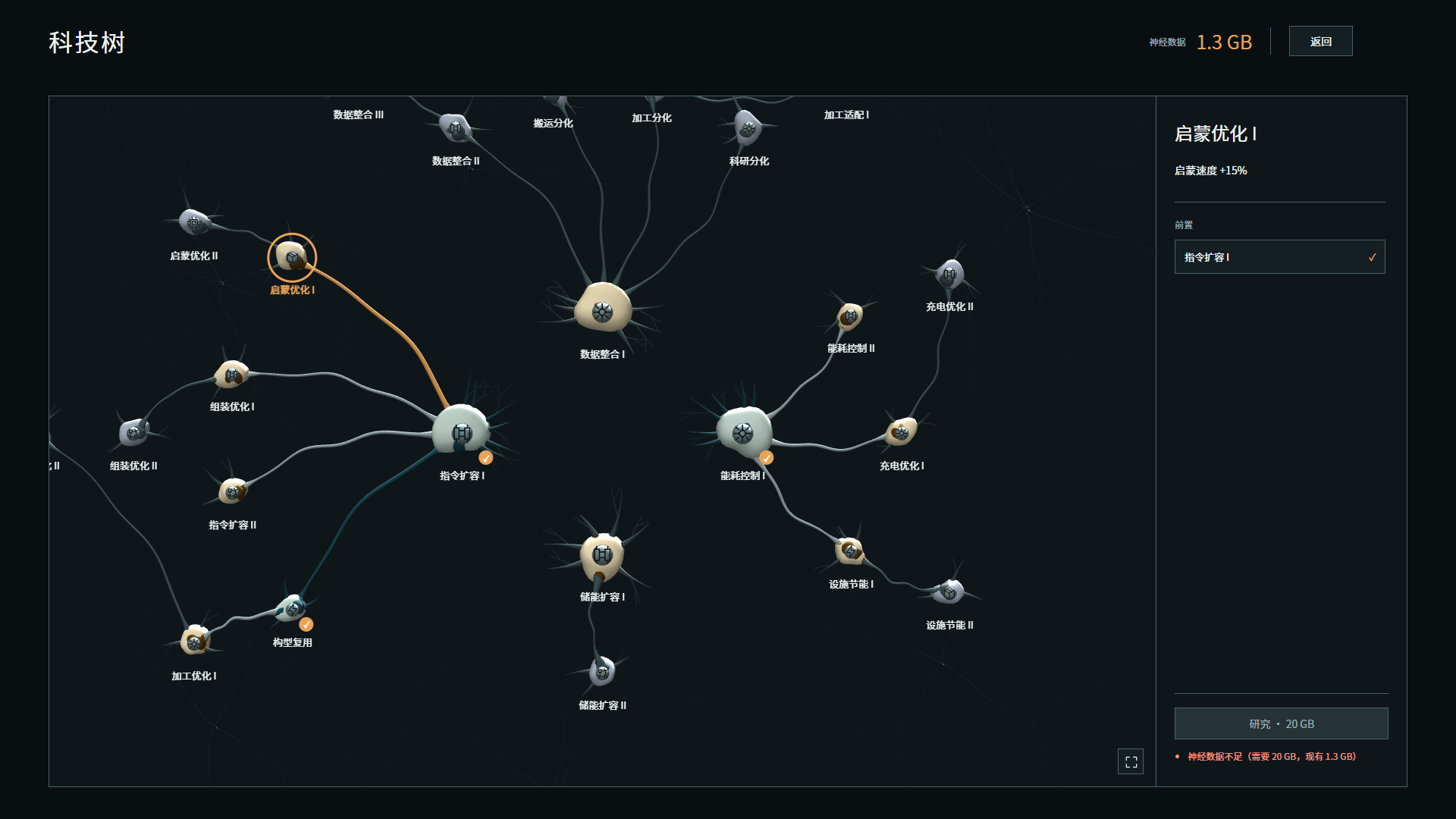The height and width of the screenshot is (819, 1456).
Task: Select the 充电优化 I node
Action: [901, 432]
